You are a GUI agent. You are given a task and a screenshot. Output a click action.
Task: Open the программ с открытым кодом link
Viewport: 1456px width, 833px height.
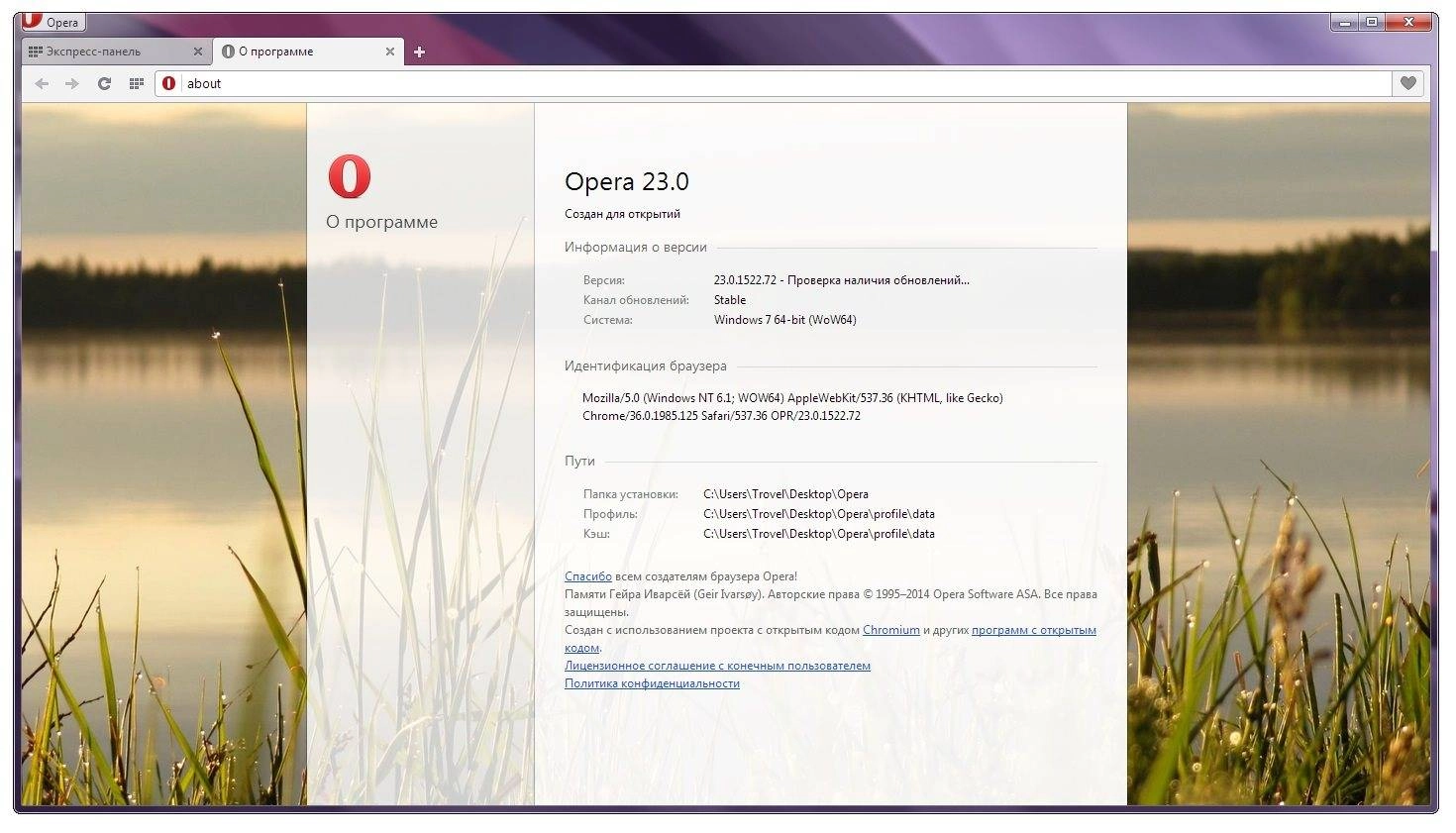[1034, 629]
